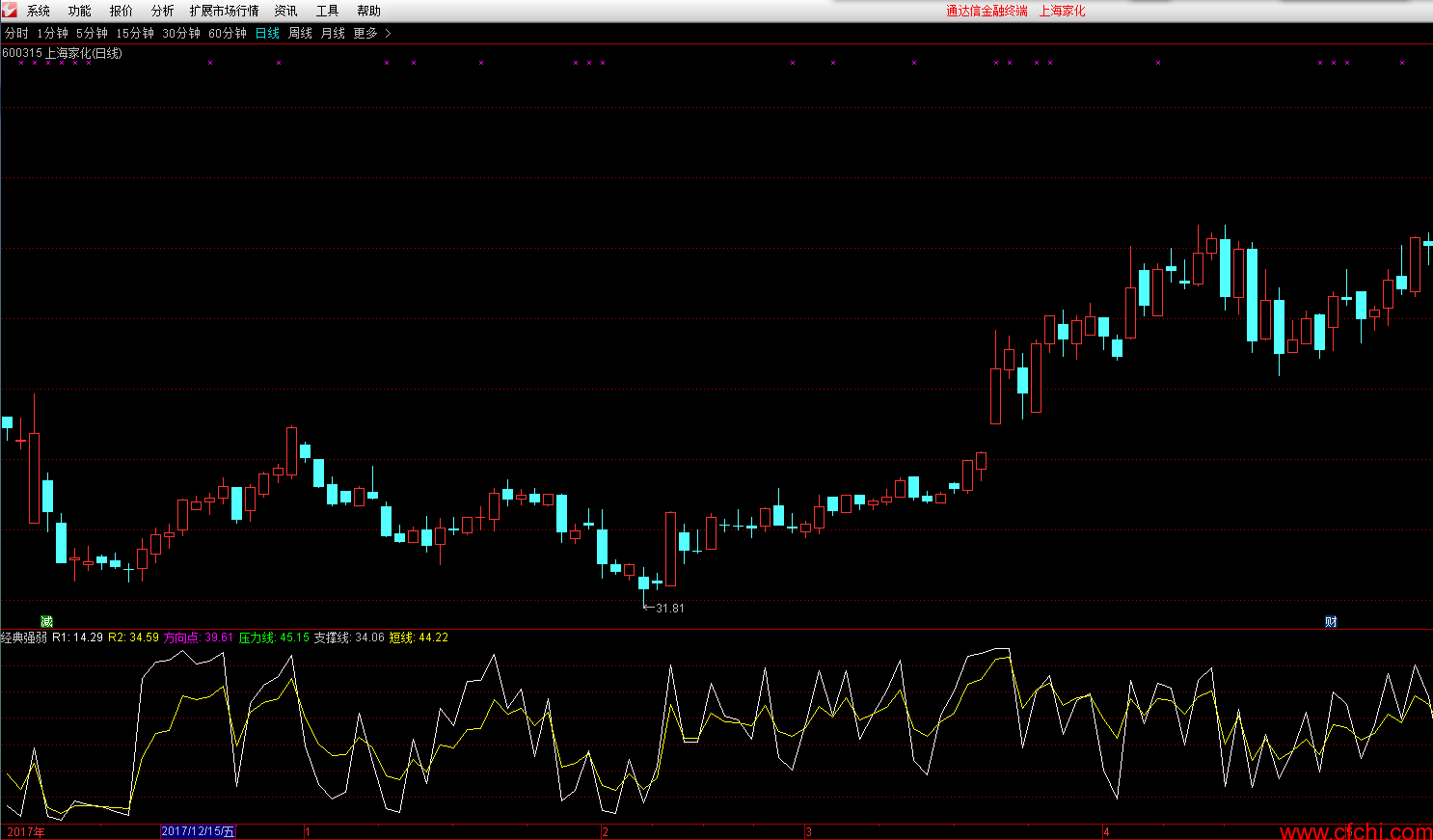Click the blue 财 marker icon
1433x840 pixels.
pyautogui.click(x=1331, y=621)
